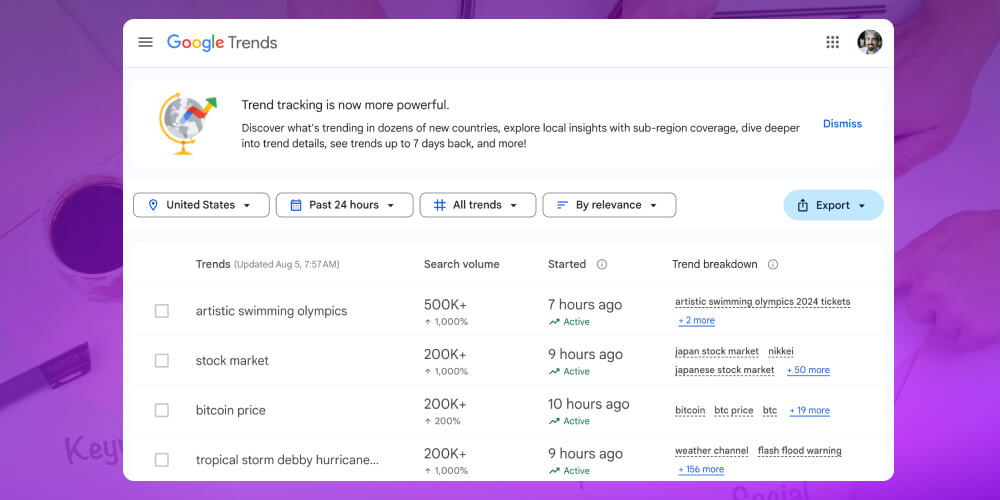The image size is (1000, 500).
Task: Click Active trend icon for tropical storm debby
Action: point(554,471)
